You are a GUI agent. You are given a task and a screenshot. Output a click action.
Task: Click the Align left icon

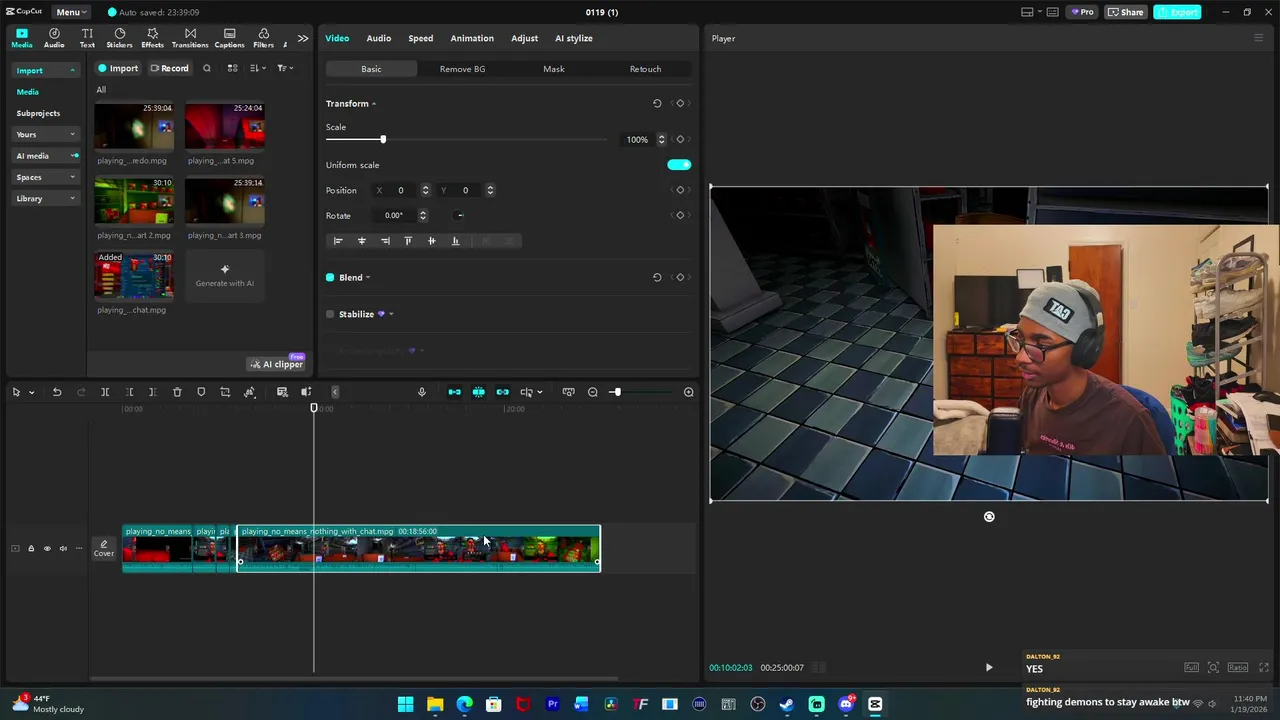tap(338, 240)
